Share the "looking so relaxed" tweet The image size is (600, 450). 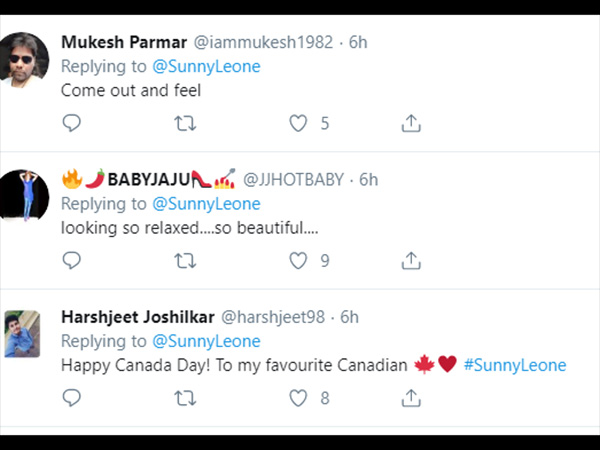(x=411, y=261)
